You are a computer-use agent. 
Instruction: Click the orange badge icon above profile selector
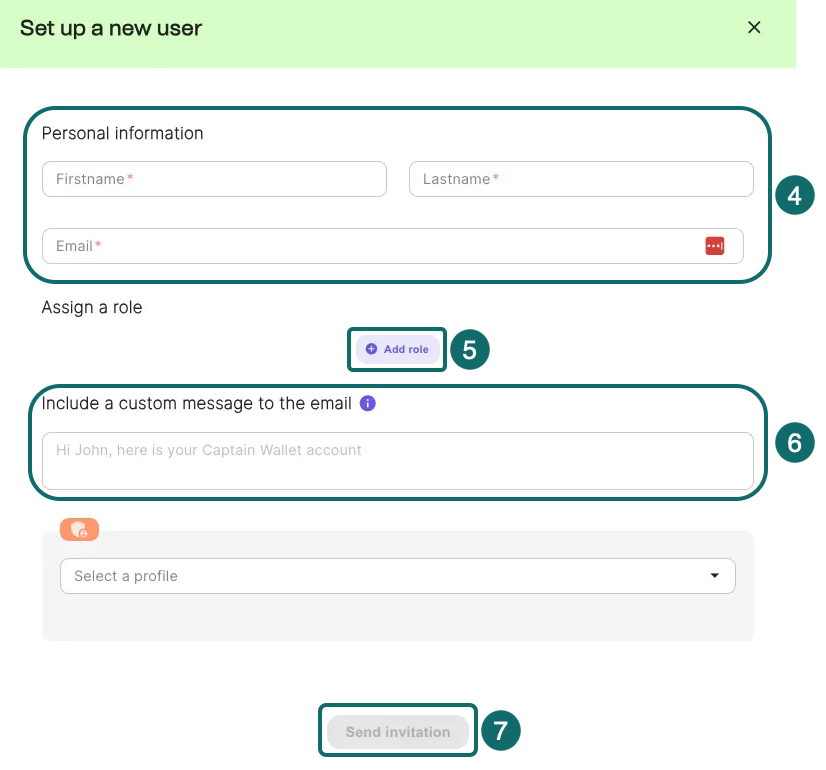(x=79, y=530)
